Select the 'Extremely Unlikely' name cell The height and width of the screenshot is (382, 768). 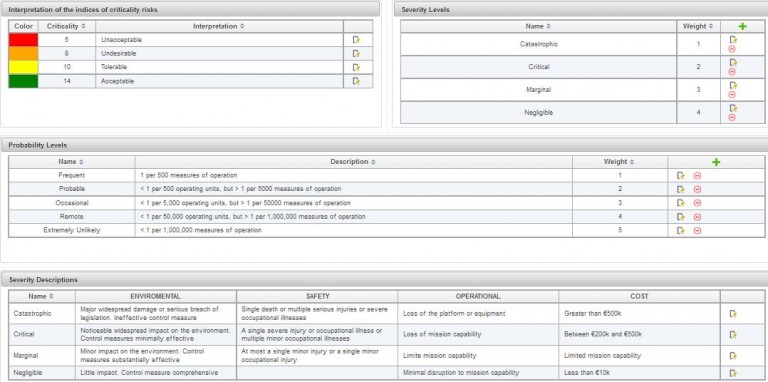click(x=72, y=230)
